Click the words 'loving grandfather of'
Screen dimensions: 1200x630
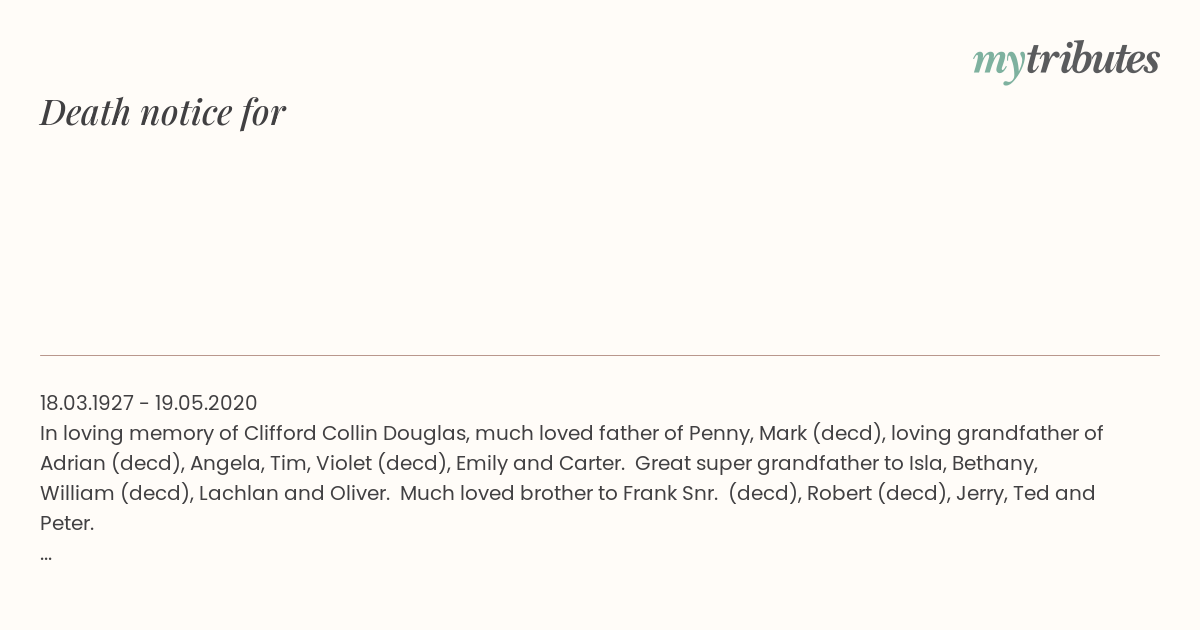click(x=997, y=433)
